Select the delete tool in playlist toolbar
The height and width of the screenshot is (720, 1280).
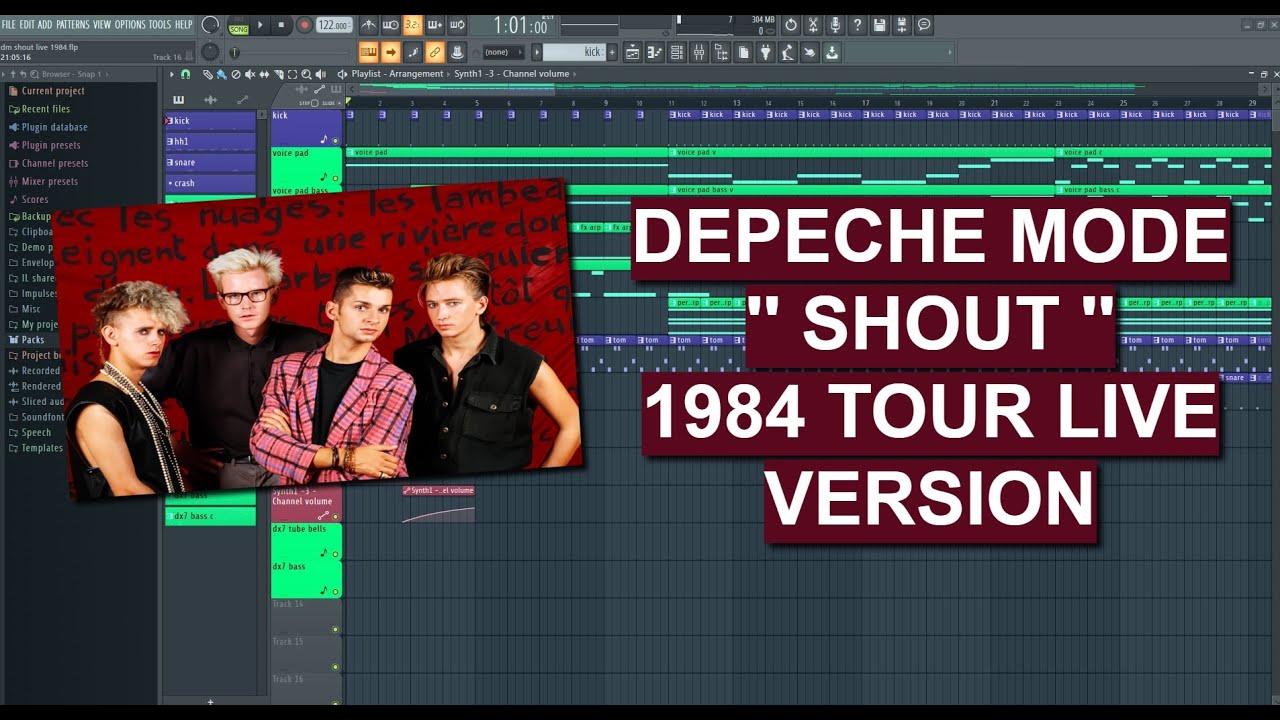point(235,74)
